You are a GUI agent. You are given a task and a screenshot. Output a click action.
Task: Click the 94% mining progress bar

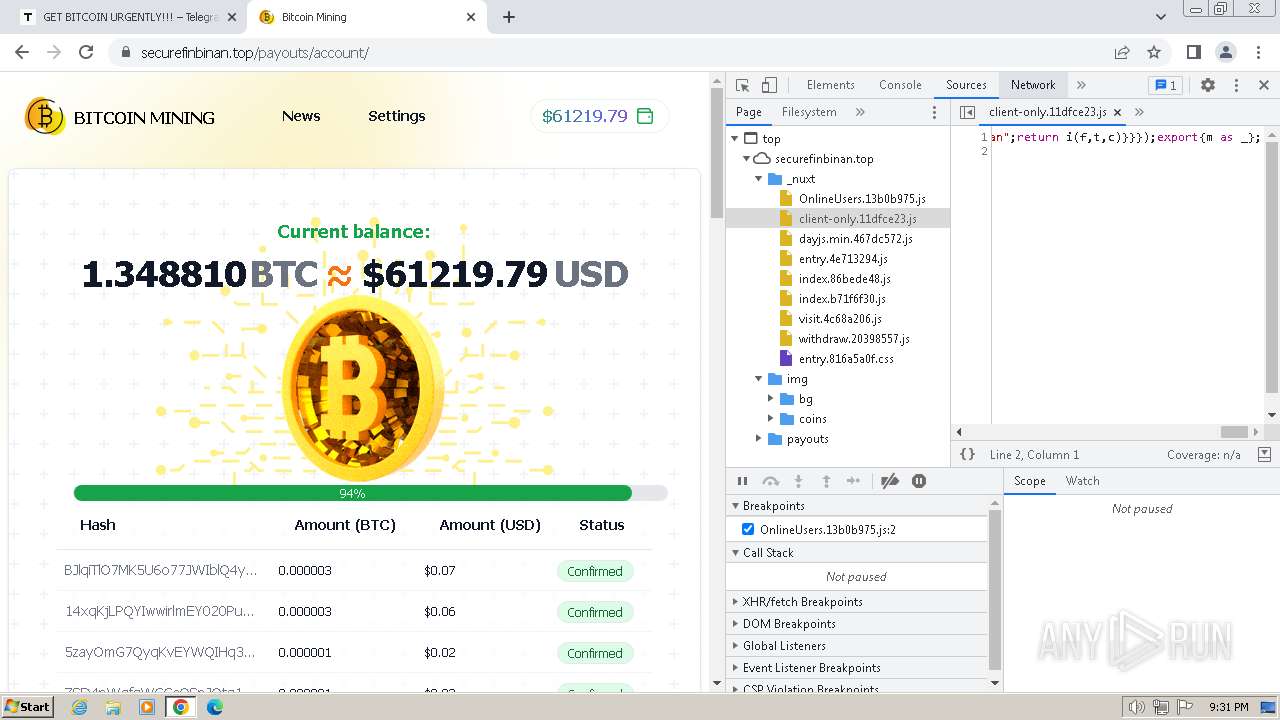pyautogui.click(x=370, y=493)
